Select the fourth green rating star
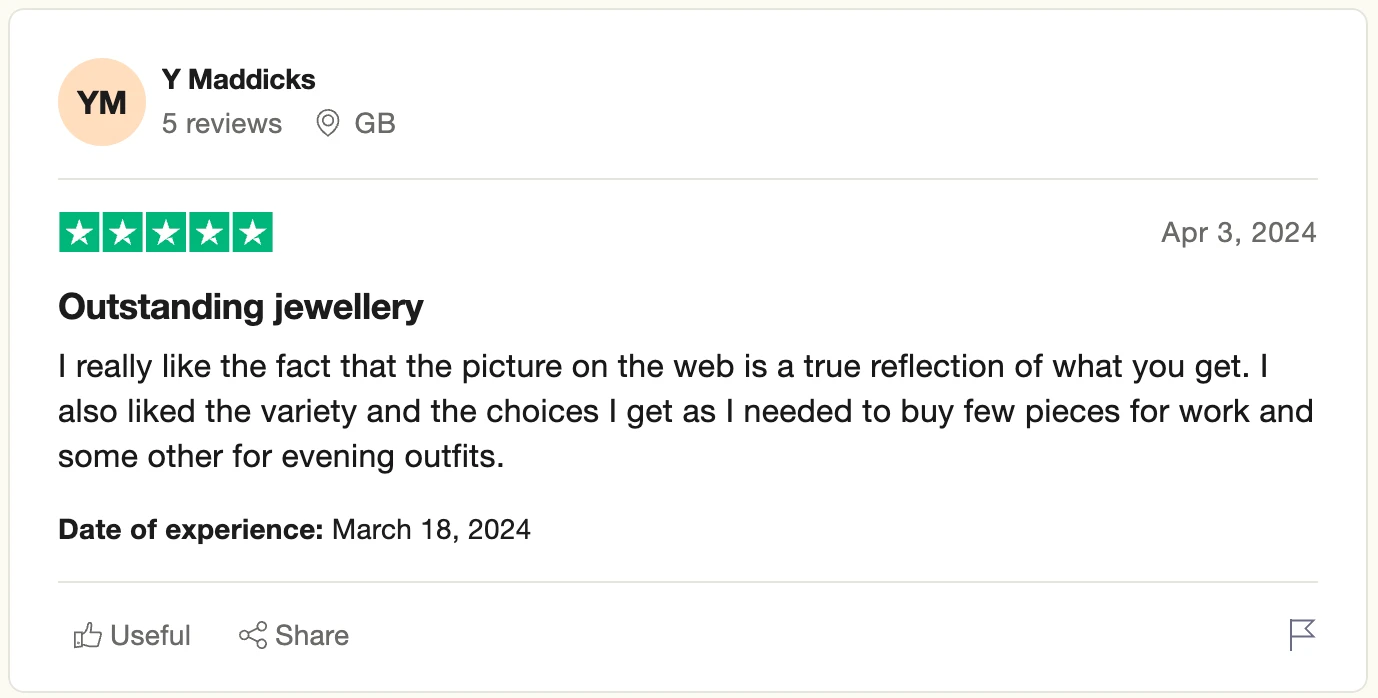This screenshot has height=698, width=1378. [x=209, y=233]
